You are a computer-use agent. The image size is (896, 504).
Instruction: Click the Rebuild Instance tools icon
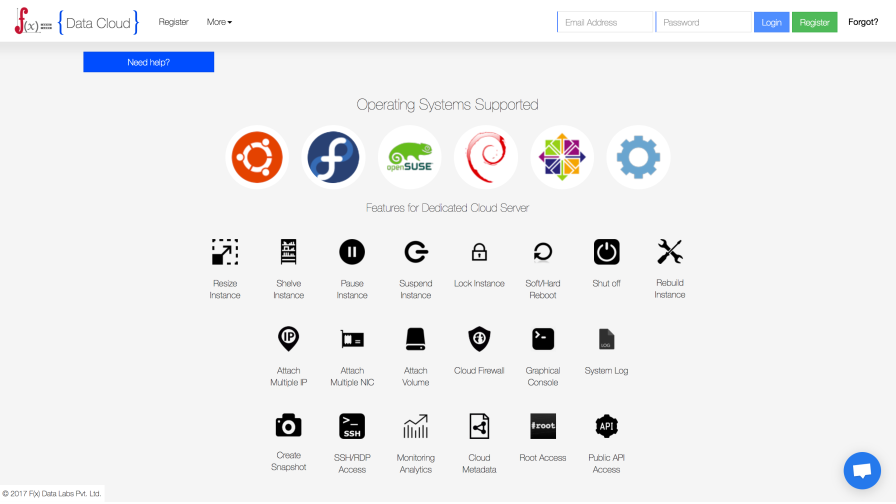pyautogui.click(x=670, y=252)
